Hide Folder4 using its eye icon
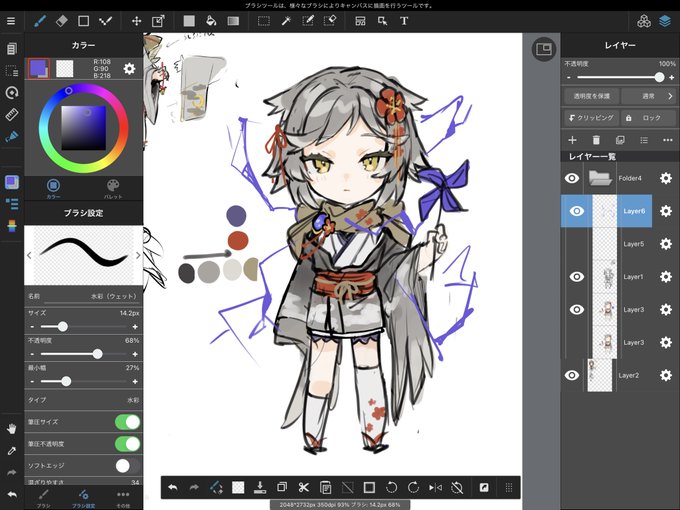 572,178
